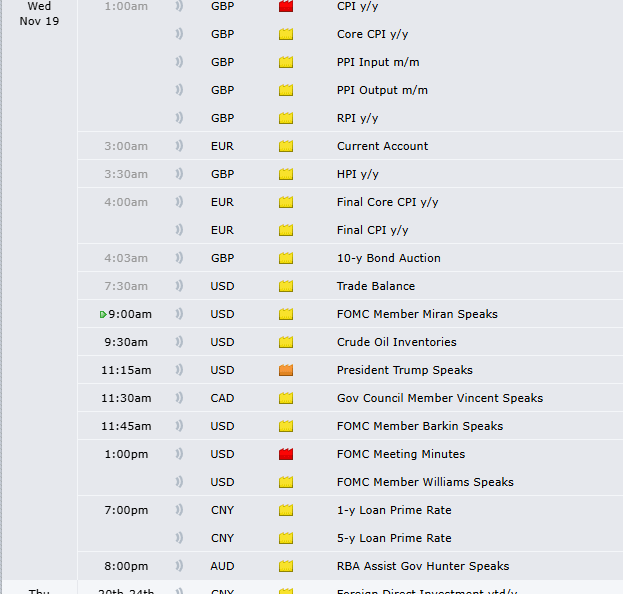Toggle the sound alert for 1-y Loan Prime Rate
Image resolution: width=623 pixels, height=594 pixels.
tap(180, 510)
